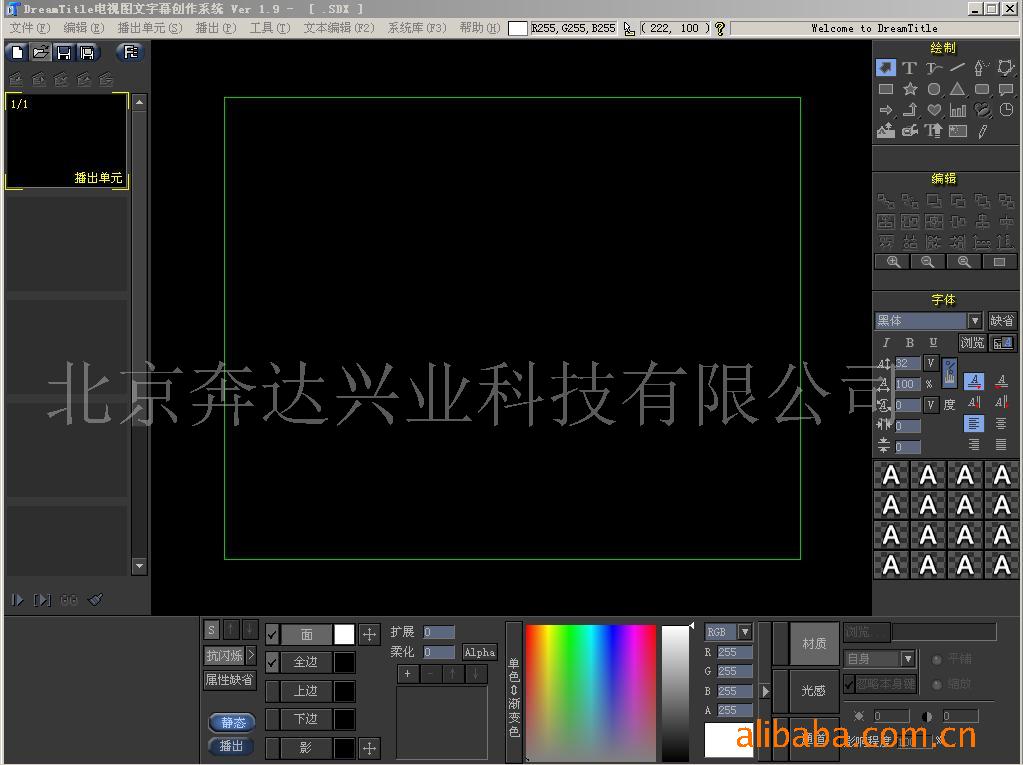Screen dimensions: 1023x765
Task: Open the 帮助(H) menu
Action: pos(480,28)
